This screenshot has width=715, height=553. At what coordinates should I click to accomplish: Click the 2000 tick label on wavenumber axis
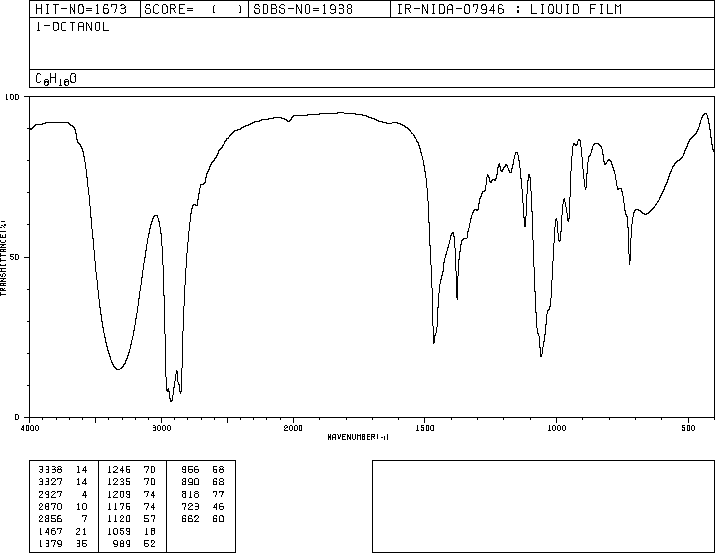point(293,428)
